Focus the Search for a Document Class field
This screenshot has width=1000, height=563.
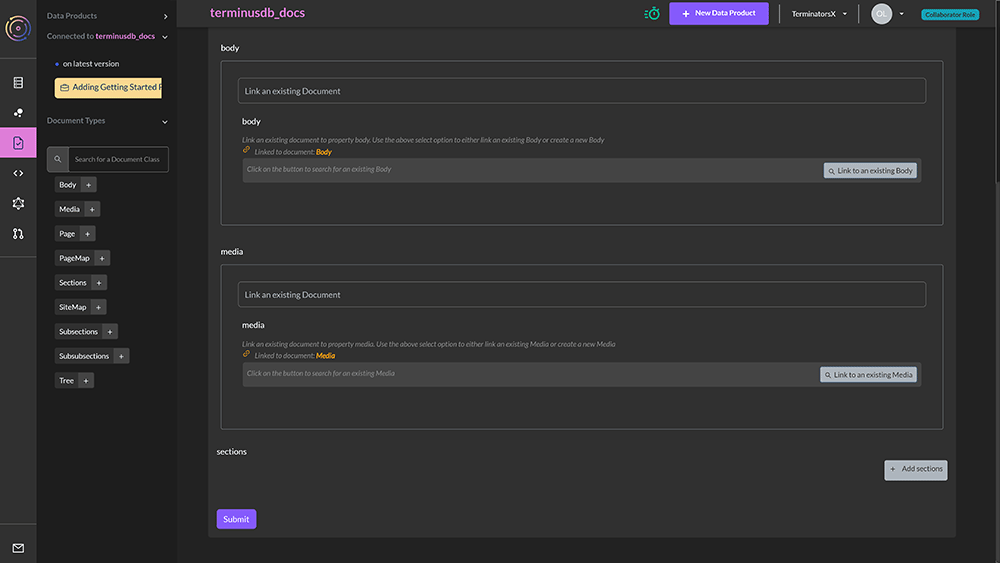(x=118, y=159)
